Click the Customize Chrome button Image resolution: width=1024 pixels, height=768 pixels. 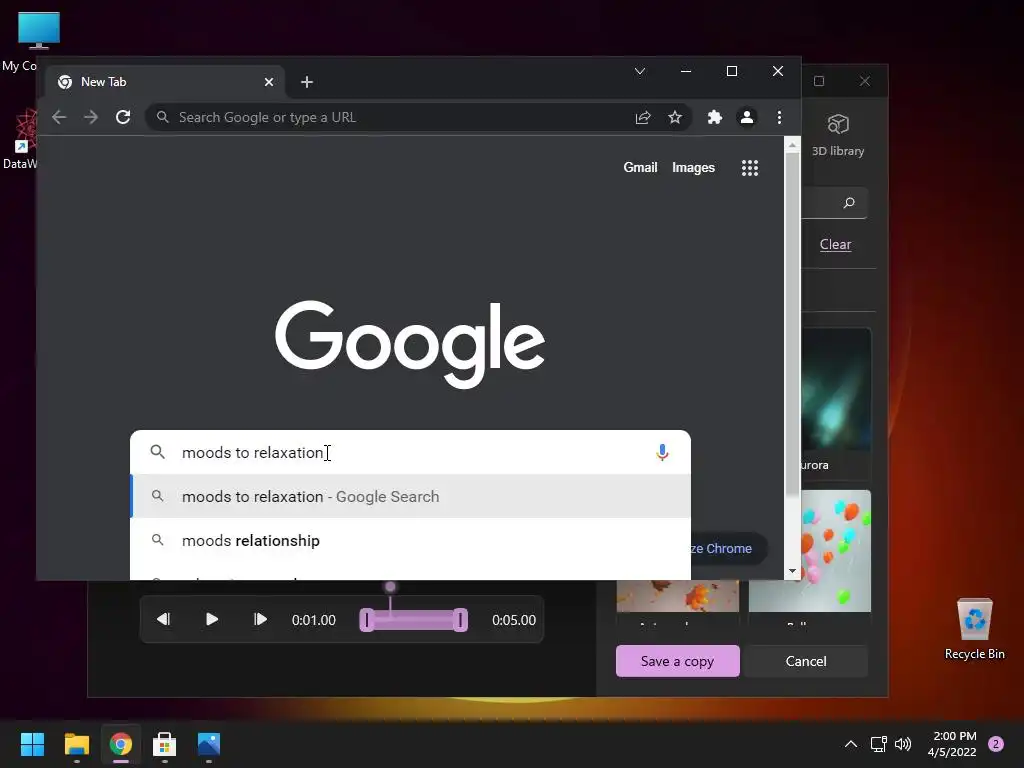(x=727, y=548)
